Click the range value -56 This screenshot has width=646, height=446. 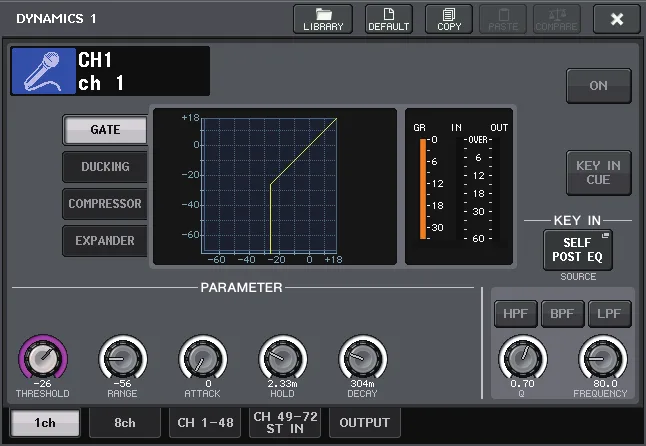123,383
